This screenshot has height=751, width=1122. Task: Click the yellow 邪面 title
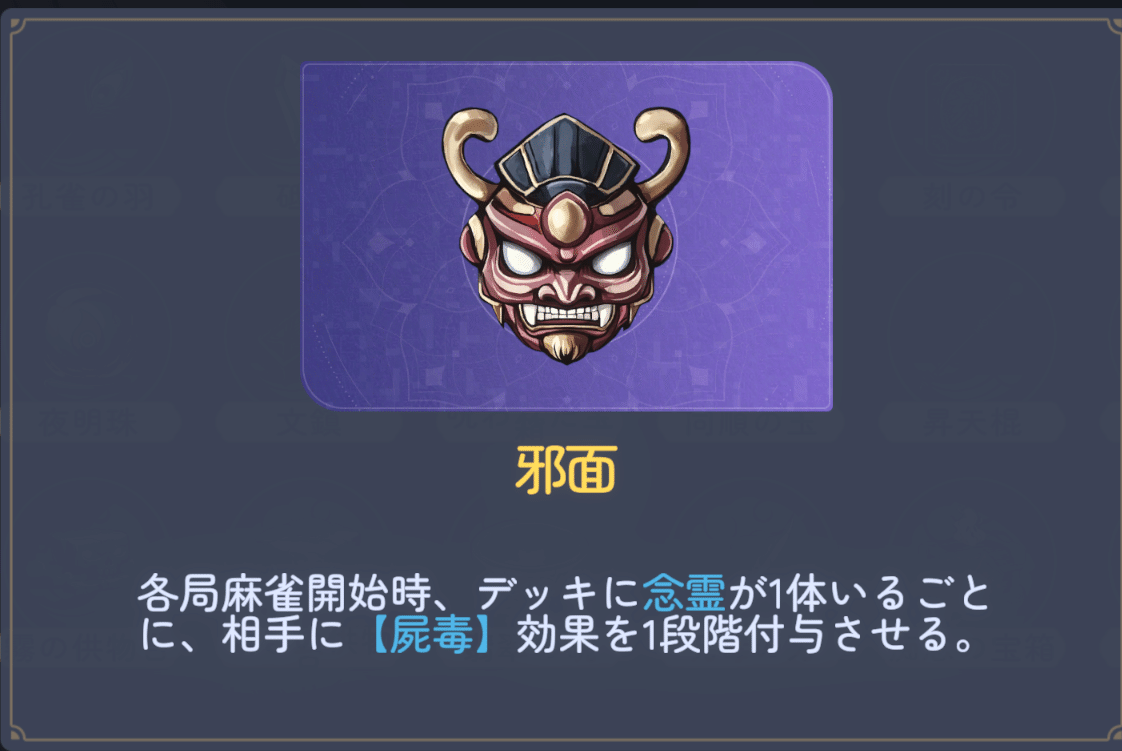click(566, 470)
